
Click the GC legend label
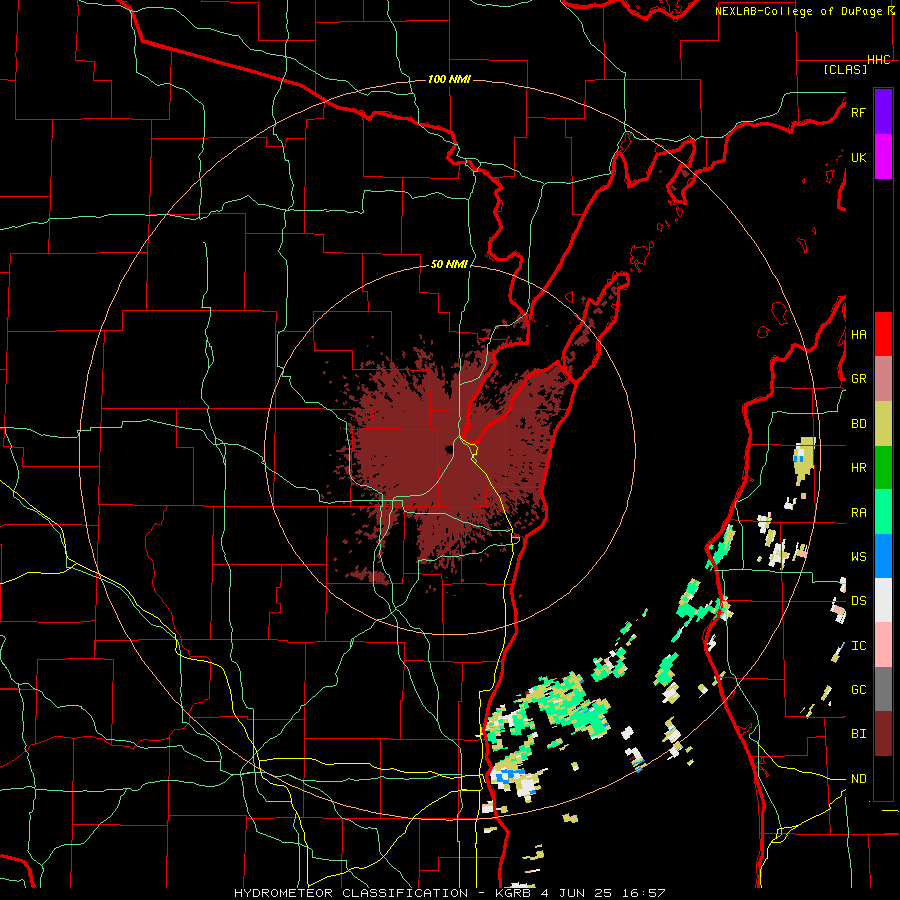tap(858, 690)
